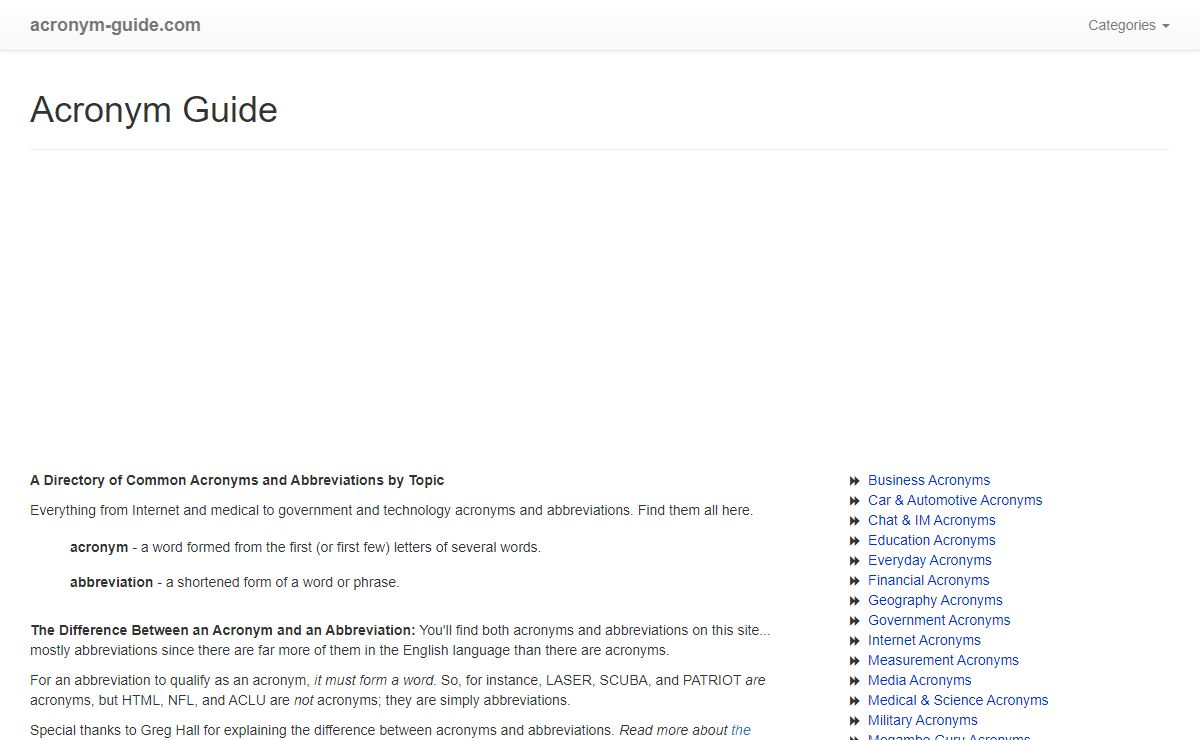The width and height of the screenshot is (1200, 740).
Task: Visit the Everyday Acronyms category
Action: point(929,560)
